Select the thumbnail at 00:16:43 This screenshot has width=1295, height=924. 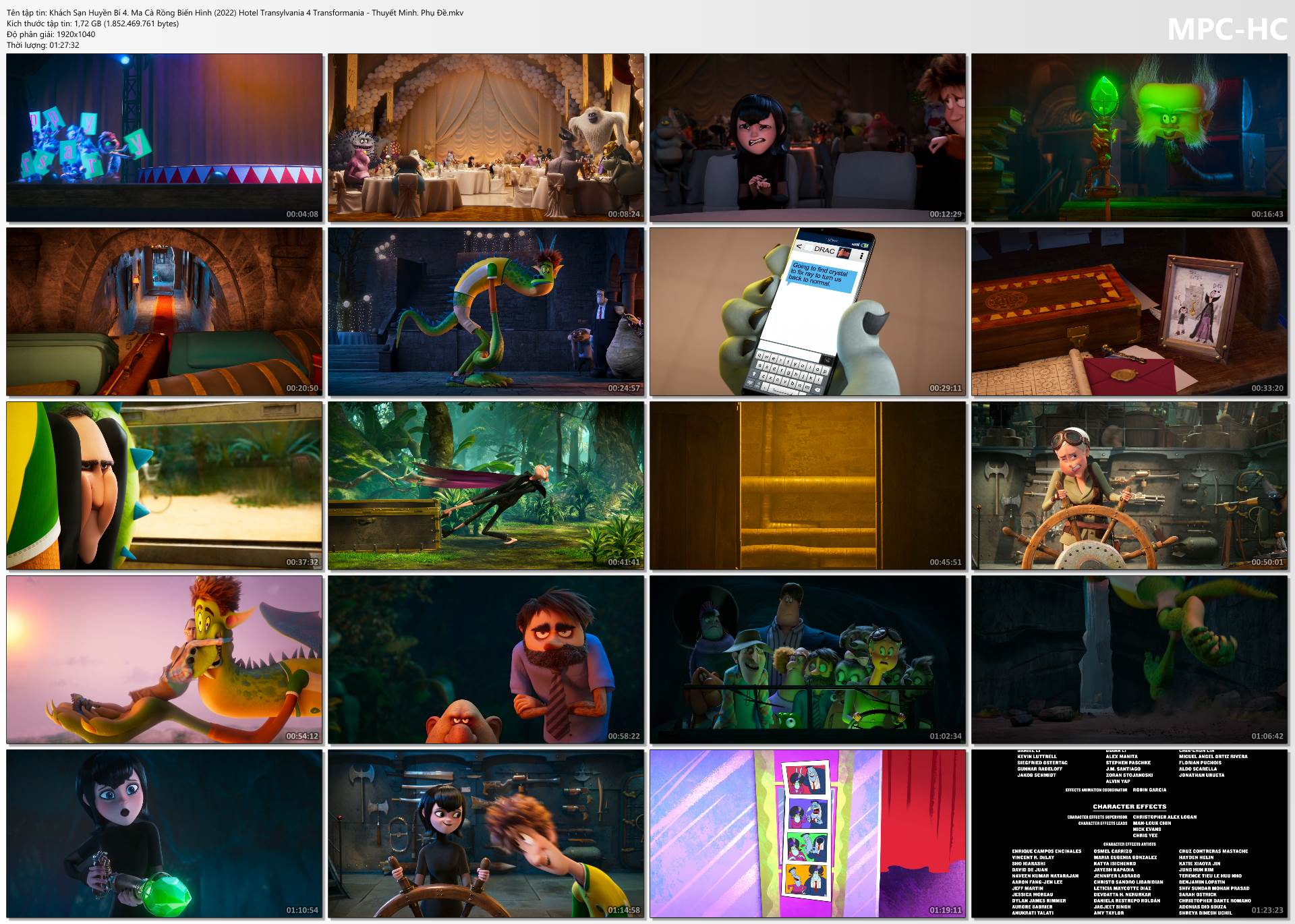point(1130,138)
